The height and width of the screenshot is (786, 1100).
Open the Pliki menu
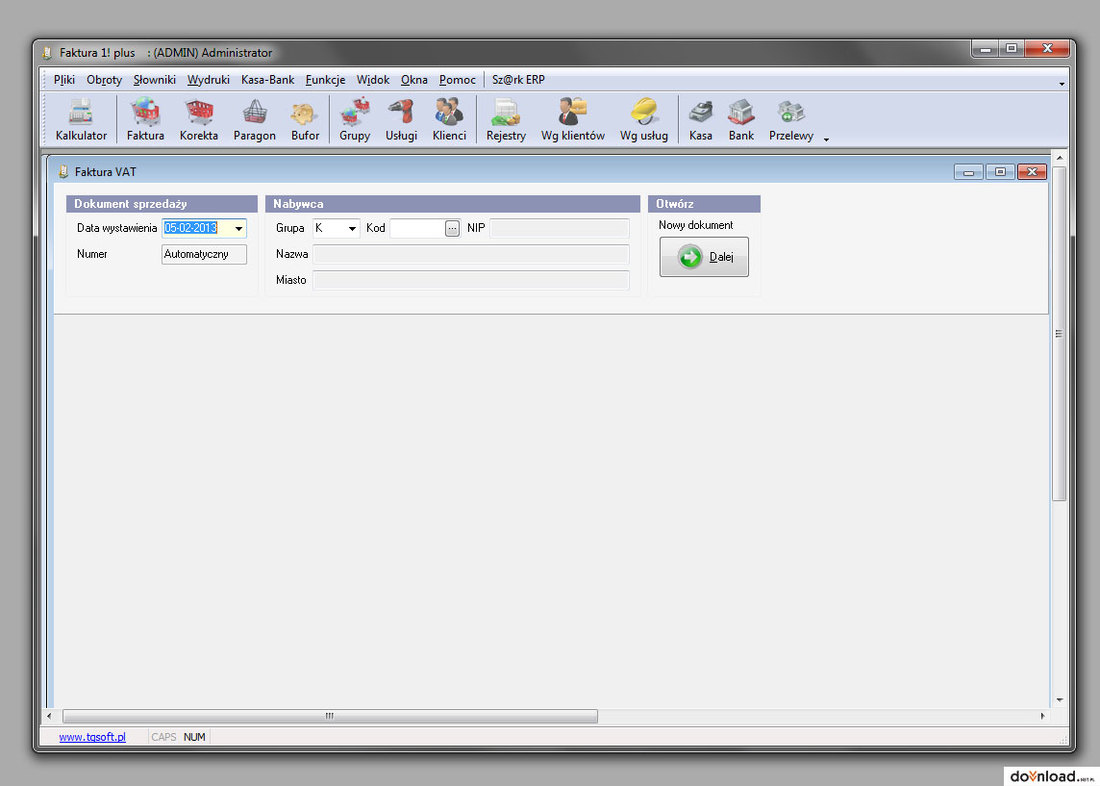64,80
